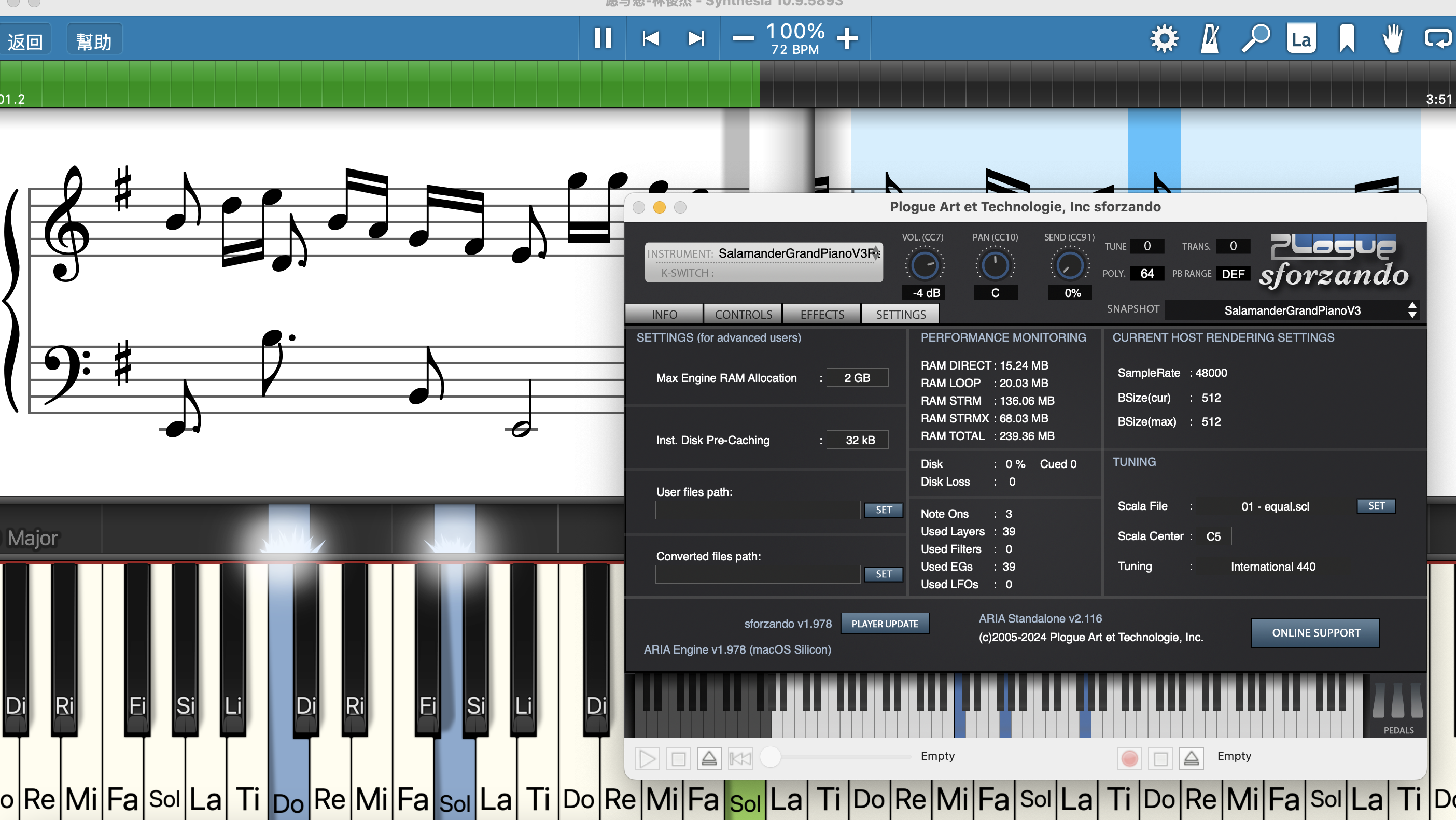Click the magnifying glass search icon

[1255, 38]
